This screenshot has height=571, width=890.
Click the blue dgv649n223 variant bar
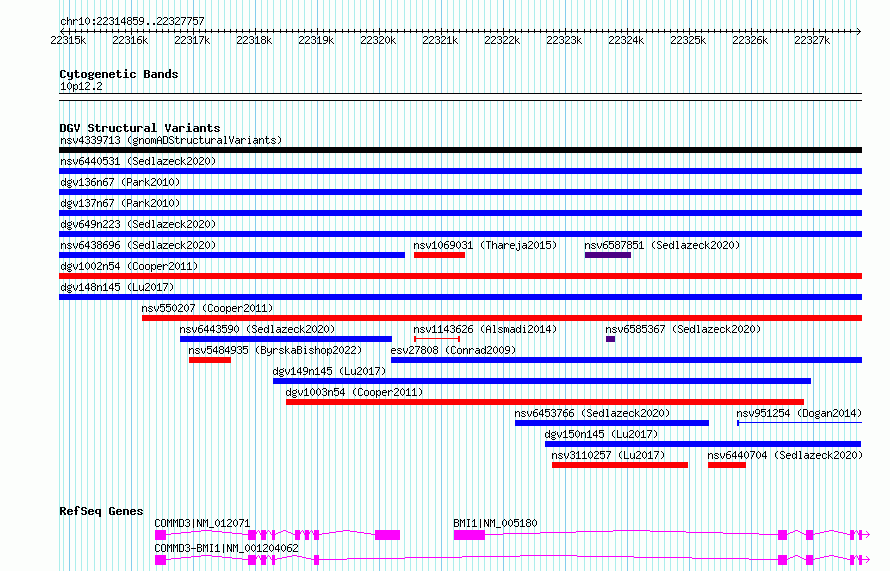(x=460, y=234)
